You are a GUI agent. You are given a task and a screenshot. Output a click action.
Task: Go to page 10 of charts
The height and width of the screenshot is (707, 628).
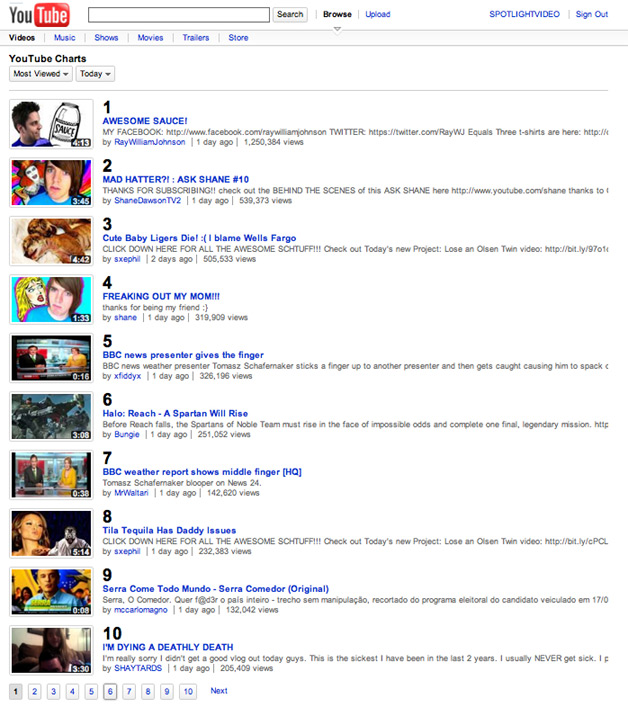pos(188,691)
